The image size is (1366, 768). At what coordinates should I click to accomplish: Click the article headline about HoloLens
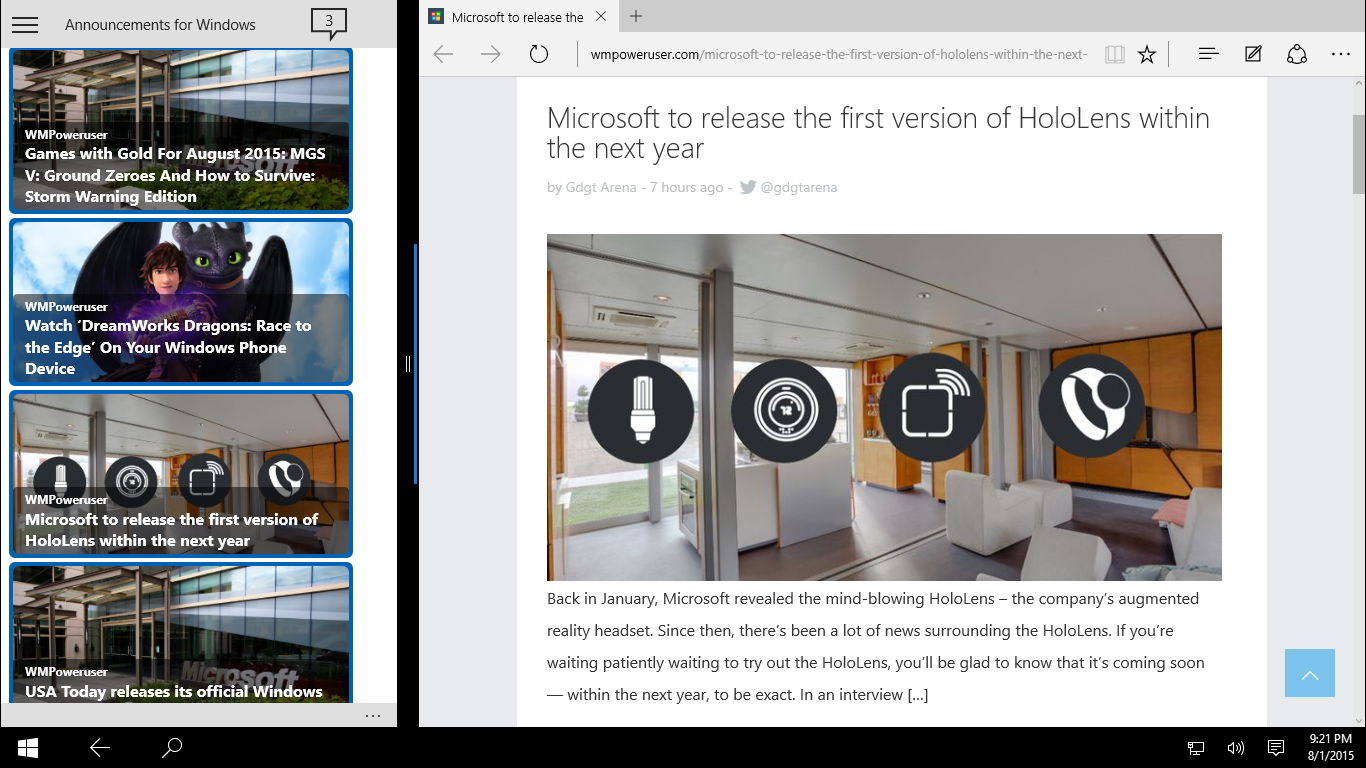(x=878, y=133)
